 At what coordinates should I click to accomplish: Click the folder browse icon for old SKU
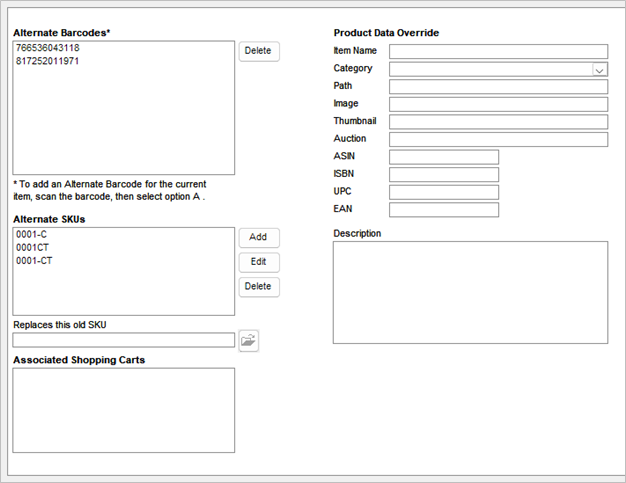tap(249, 341)
